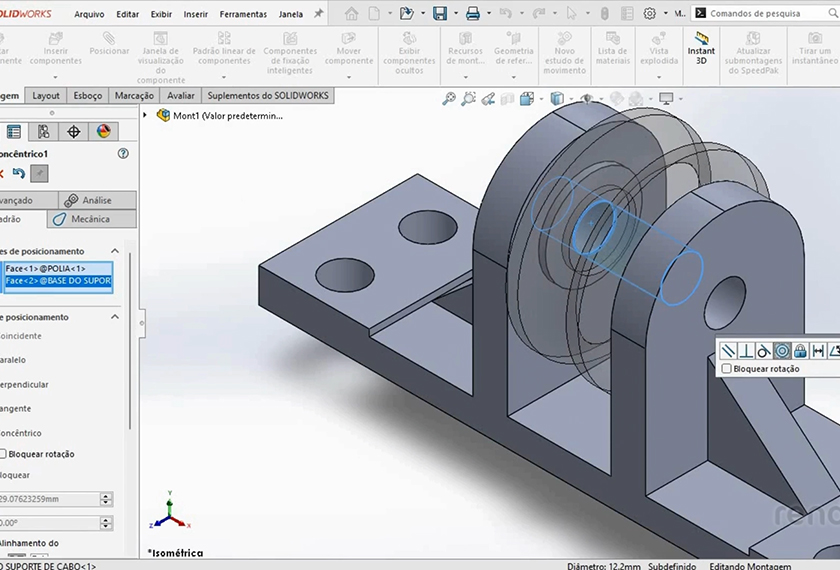
Task: Click the lock mate icon in popup toolbar
Action: pos(800,350)
